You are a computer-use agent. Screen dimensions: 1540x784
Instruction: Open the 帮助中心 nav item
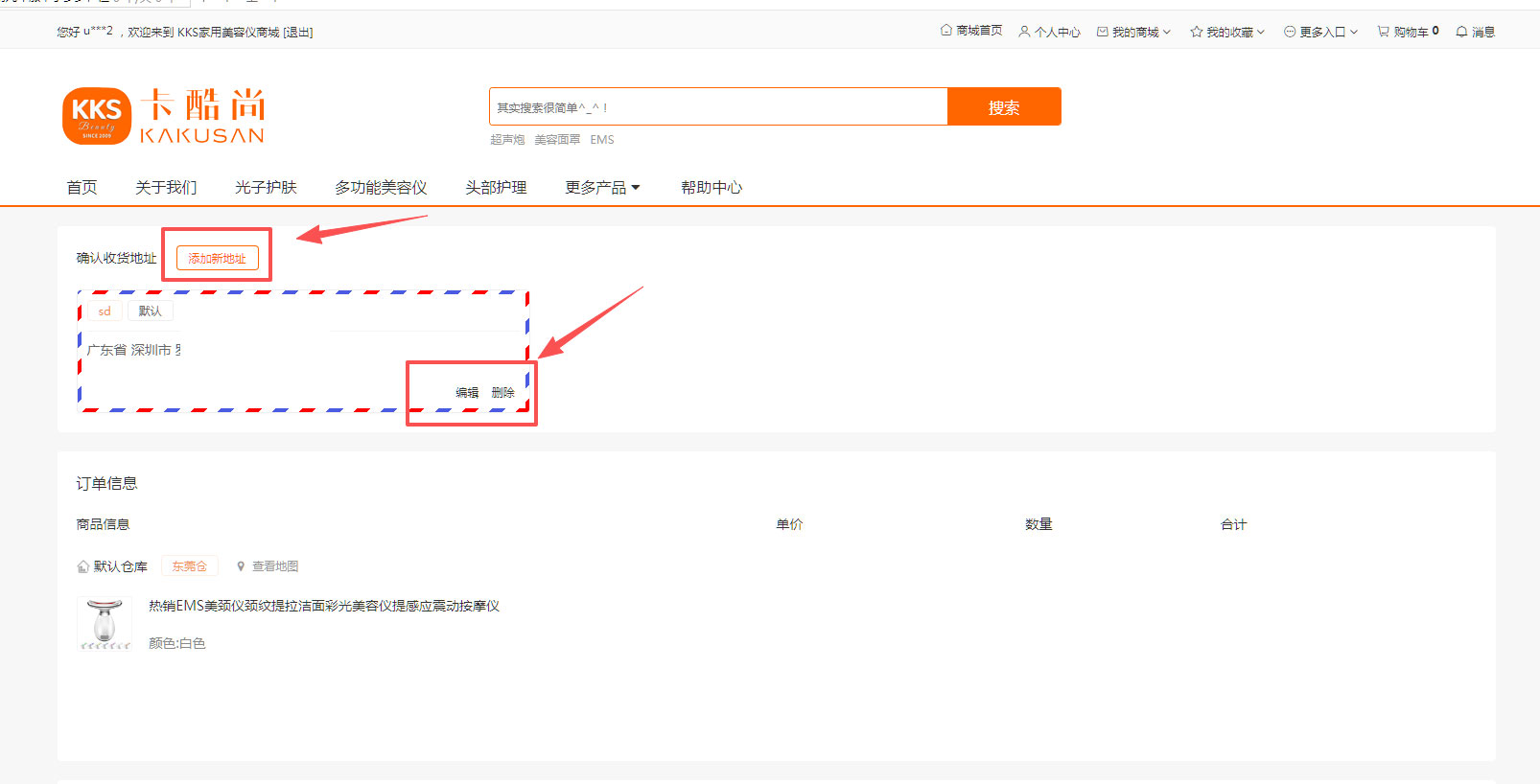[712, 187]
